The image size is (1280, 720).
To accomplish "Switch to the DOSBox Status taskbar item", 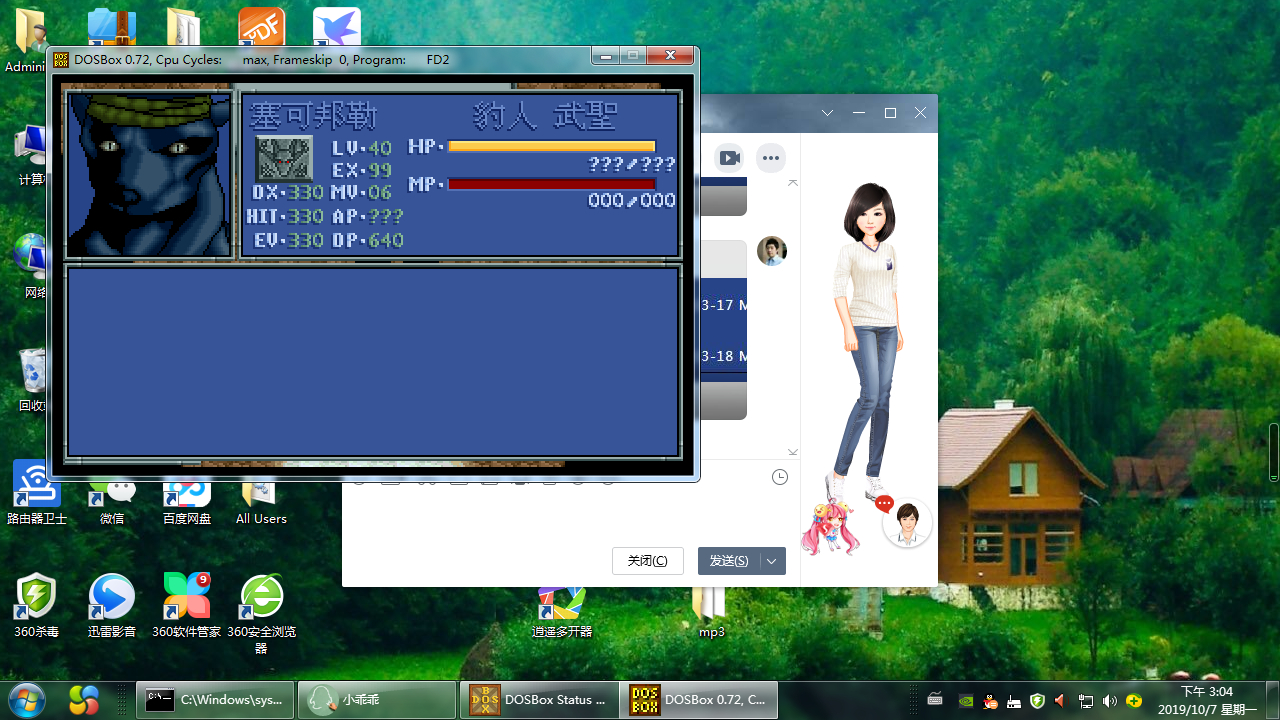I will [x=539, y=700].
